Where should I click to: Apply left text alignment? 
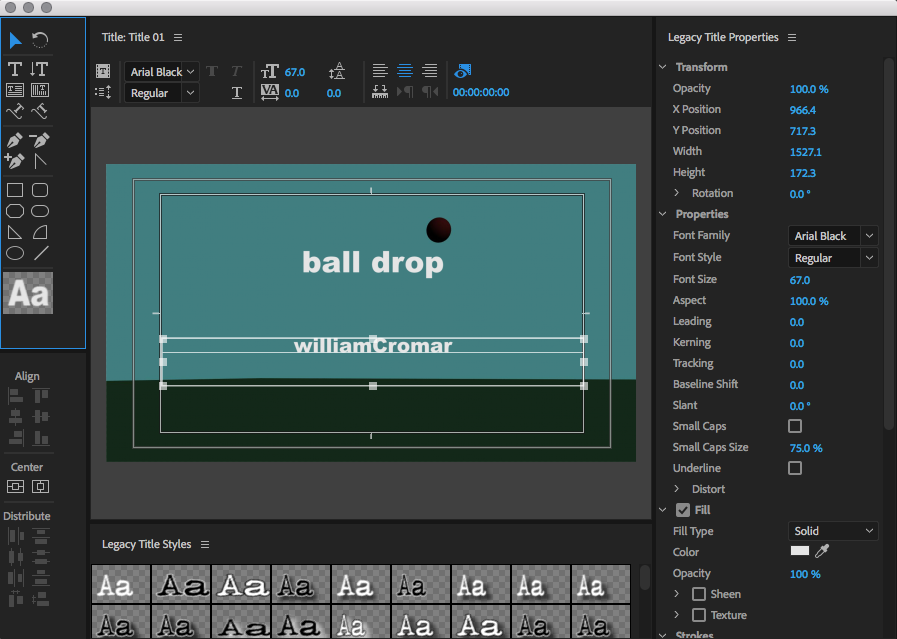pos(380,71)
